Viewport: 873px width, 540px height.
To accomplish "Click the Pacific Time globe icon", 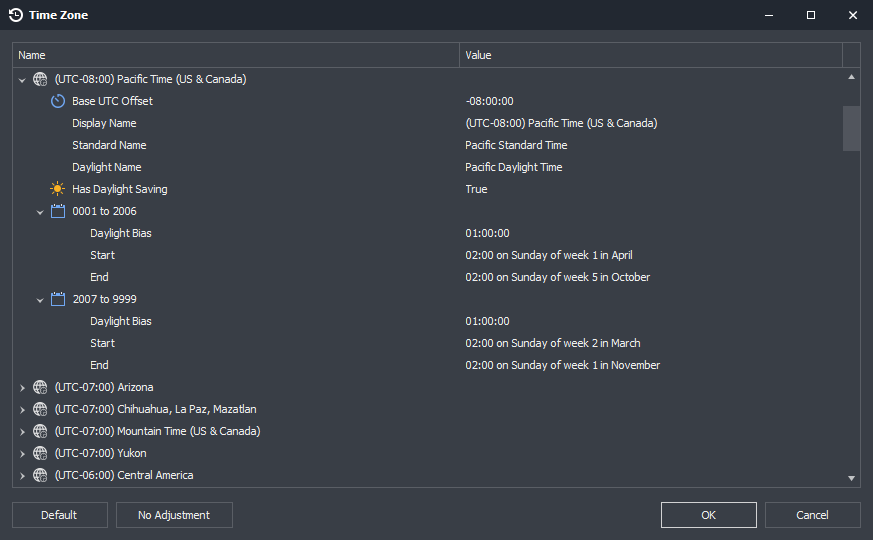I will [40, 79].
